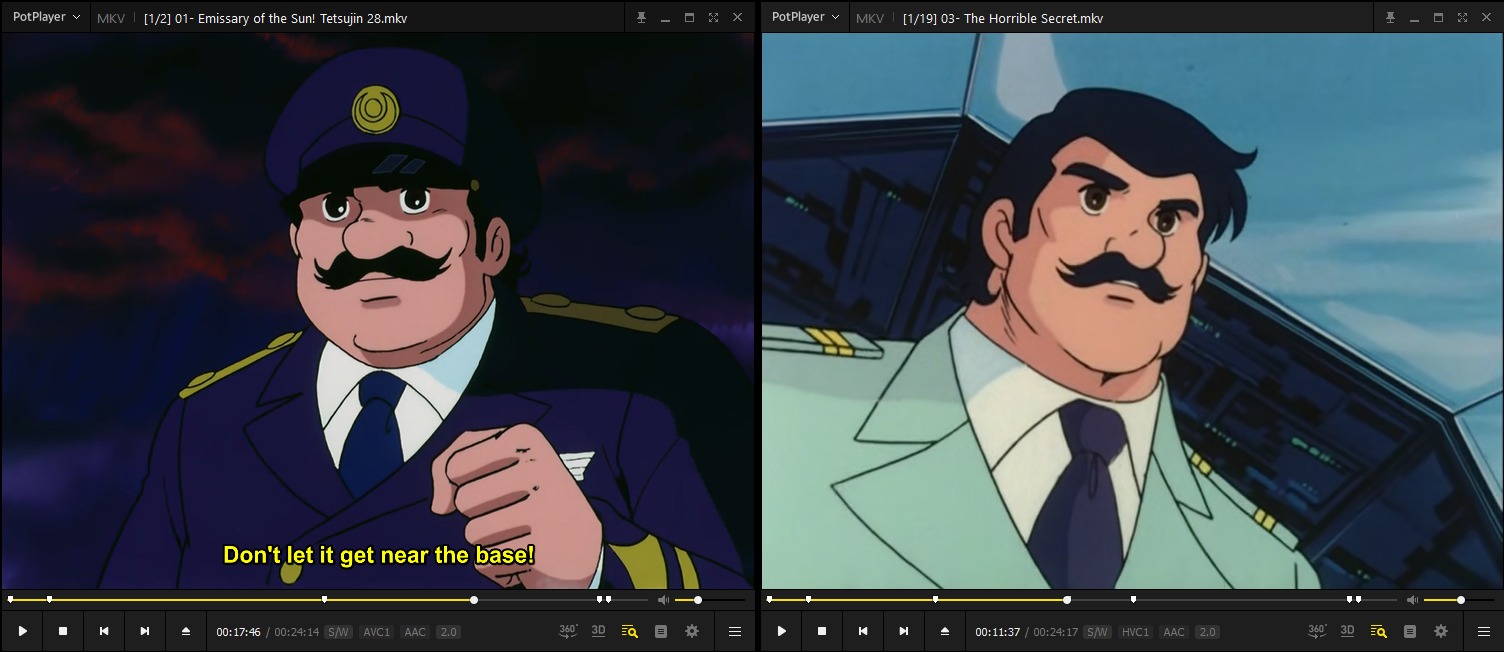The width and height of the screenshot is (1504, 652).
Task: Open hamburger menu in The Horrible Secret window
Action: pos(1484,631)
